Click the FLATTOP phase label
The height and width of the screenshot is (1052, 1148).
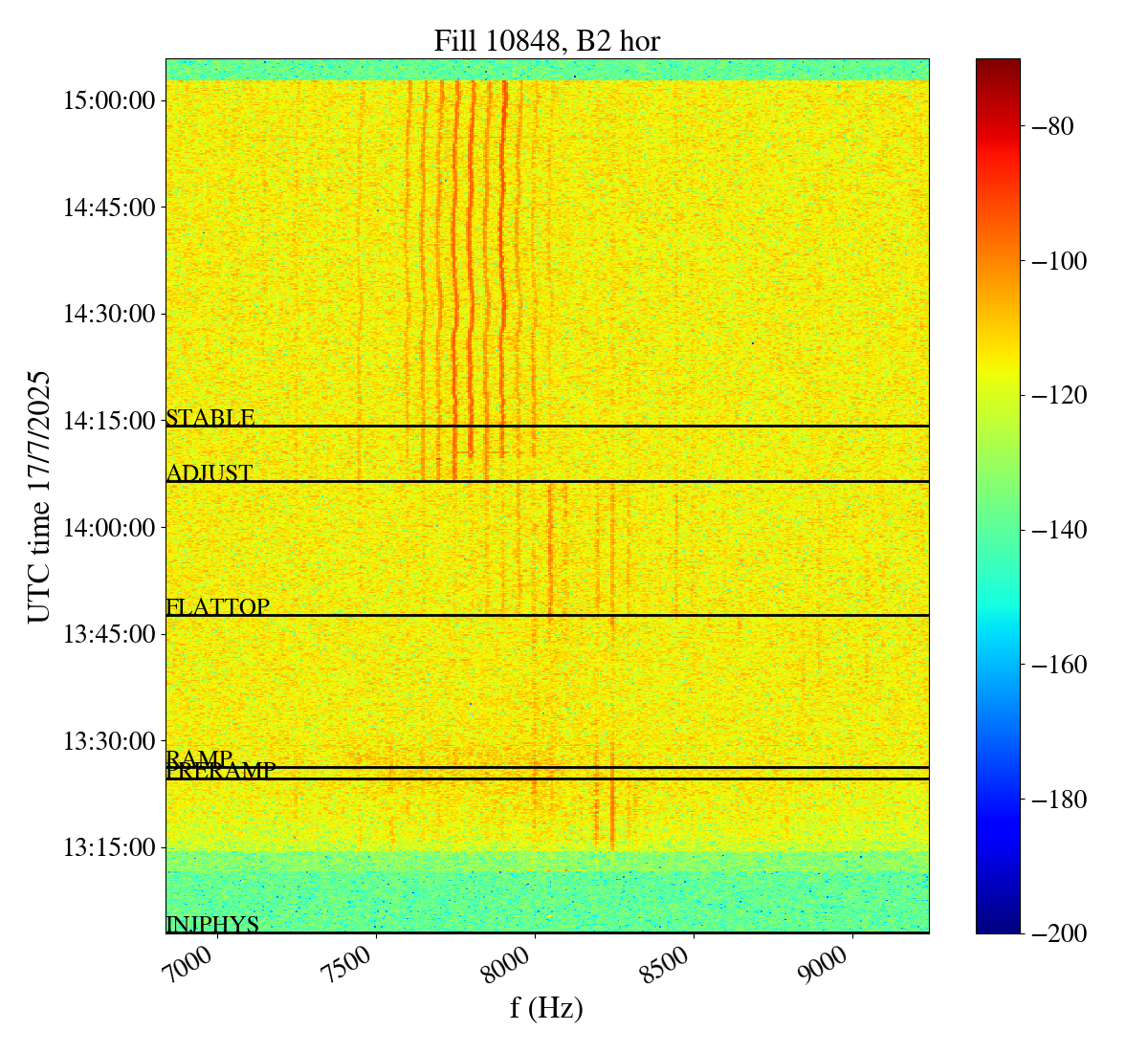pos(218,607)
